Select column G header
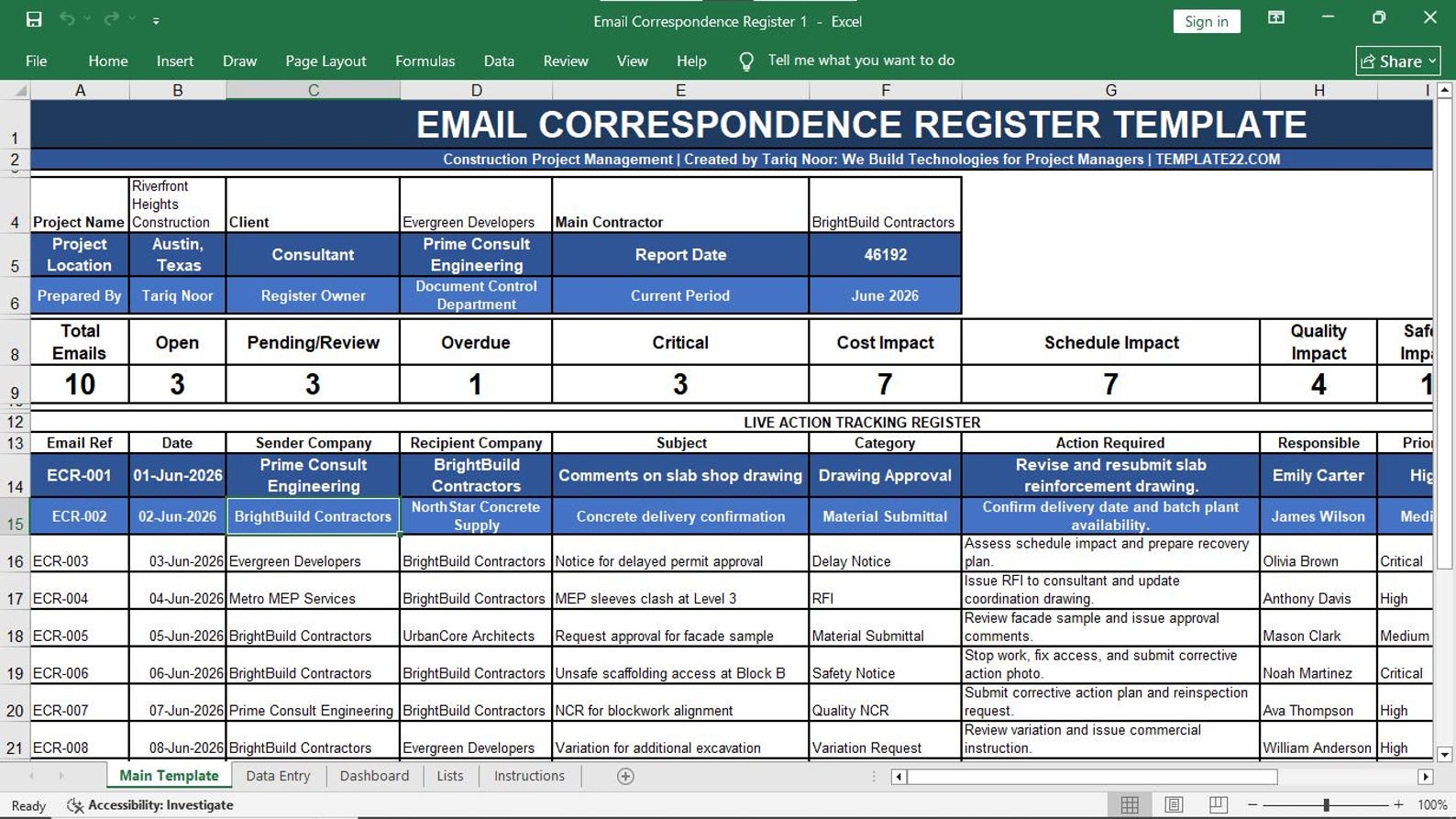Viewport: 1456px width, 819px height. [x=1110, y=90]
